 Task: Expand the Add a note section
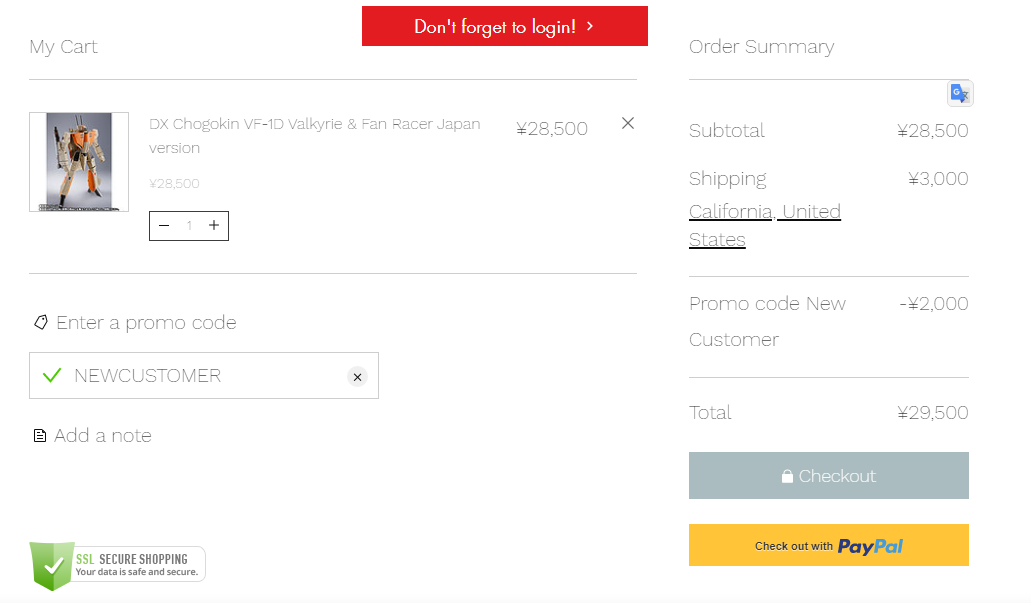[x=103, y=435]
